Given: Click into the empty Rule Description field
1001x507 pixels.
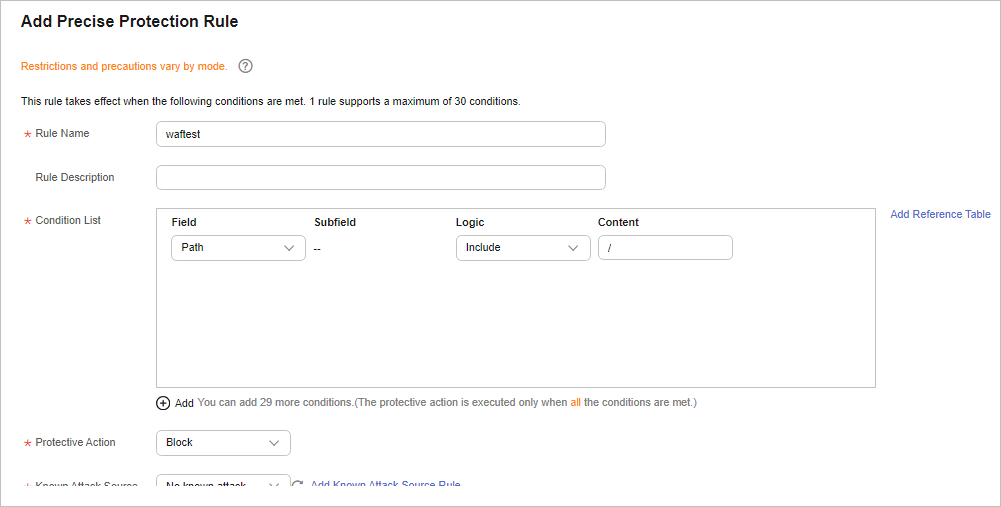Looking at the screenshot, I should (380, 178).
